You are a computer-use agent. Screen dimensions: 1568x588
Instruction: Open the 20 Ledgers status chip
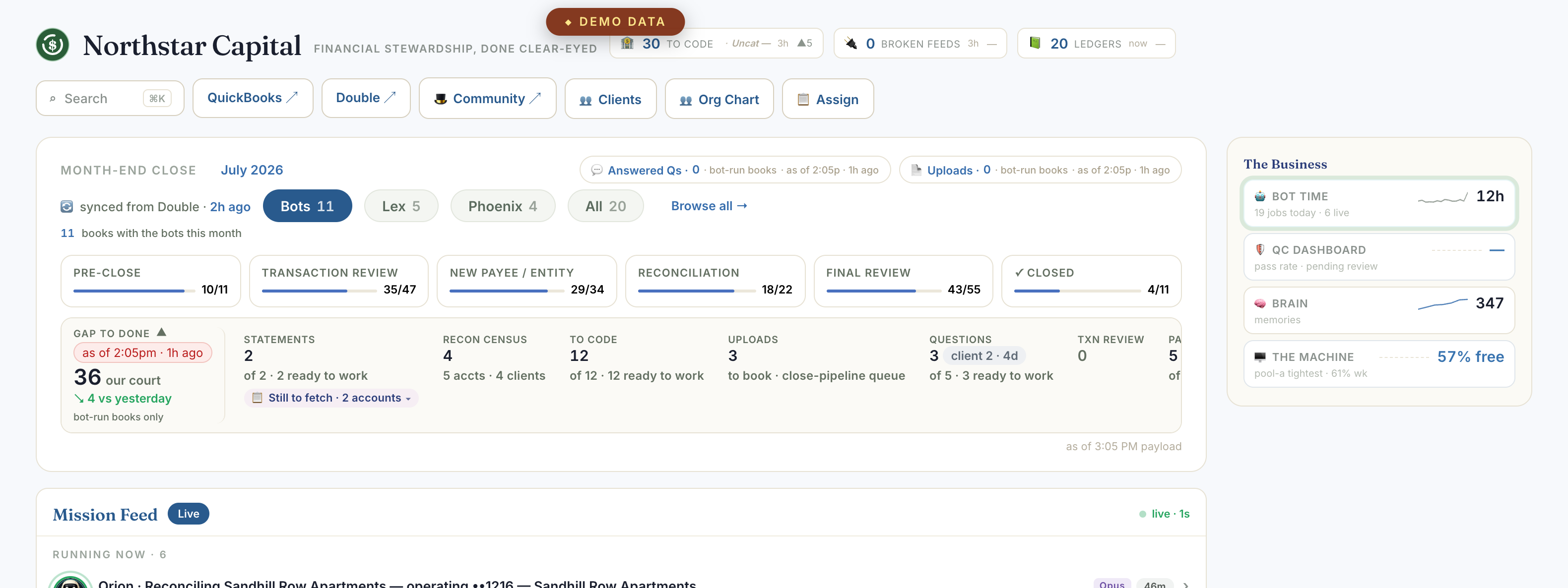pos(1096,43)
